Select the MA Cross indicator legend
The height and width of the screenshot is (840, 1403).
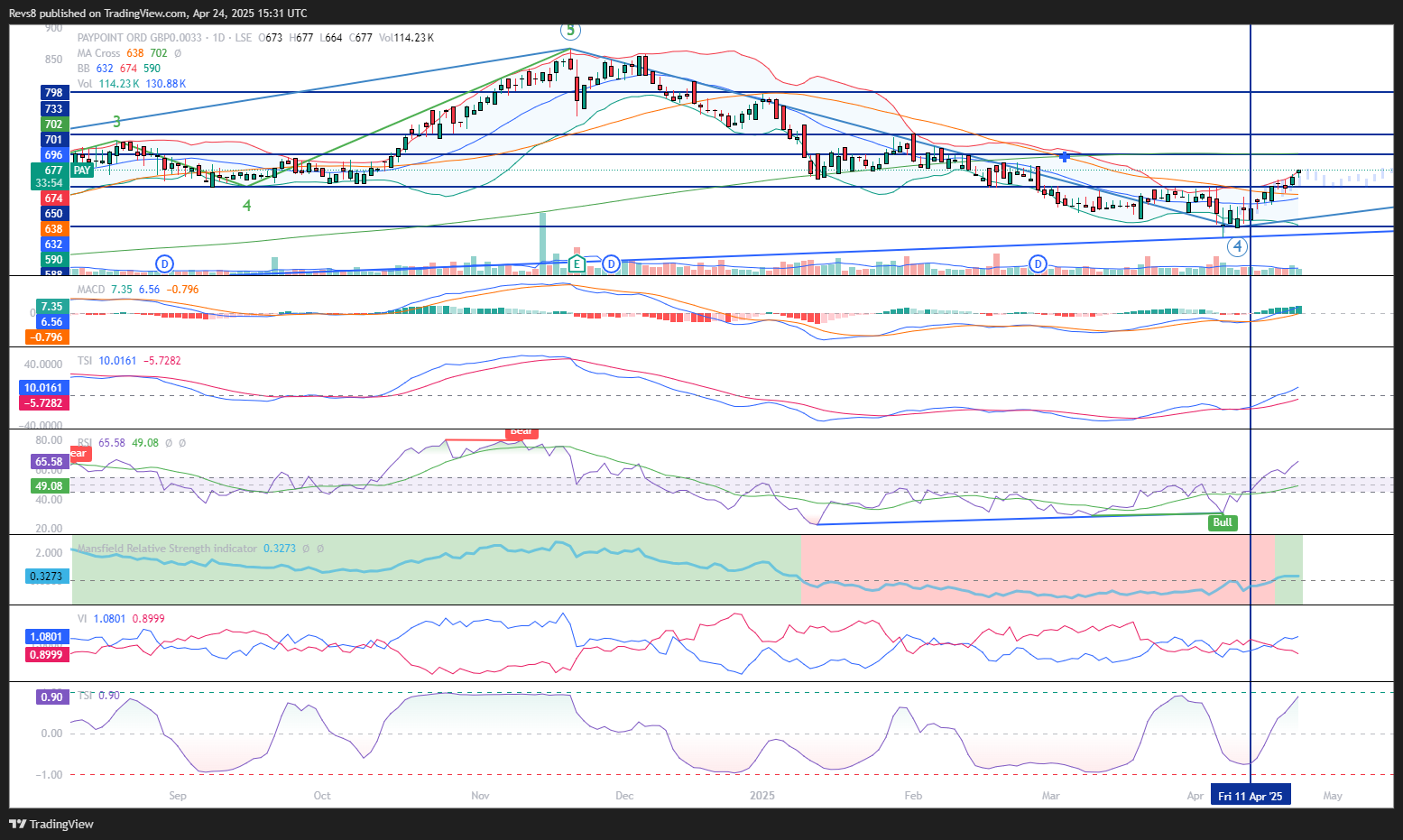coord(98,53)
